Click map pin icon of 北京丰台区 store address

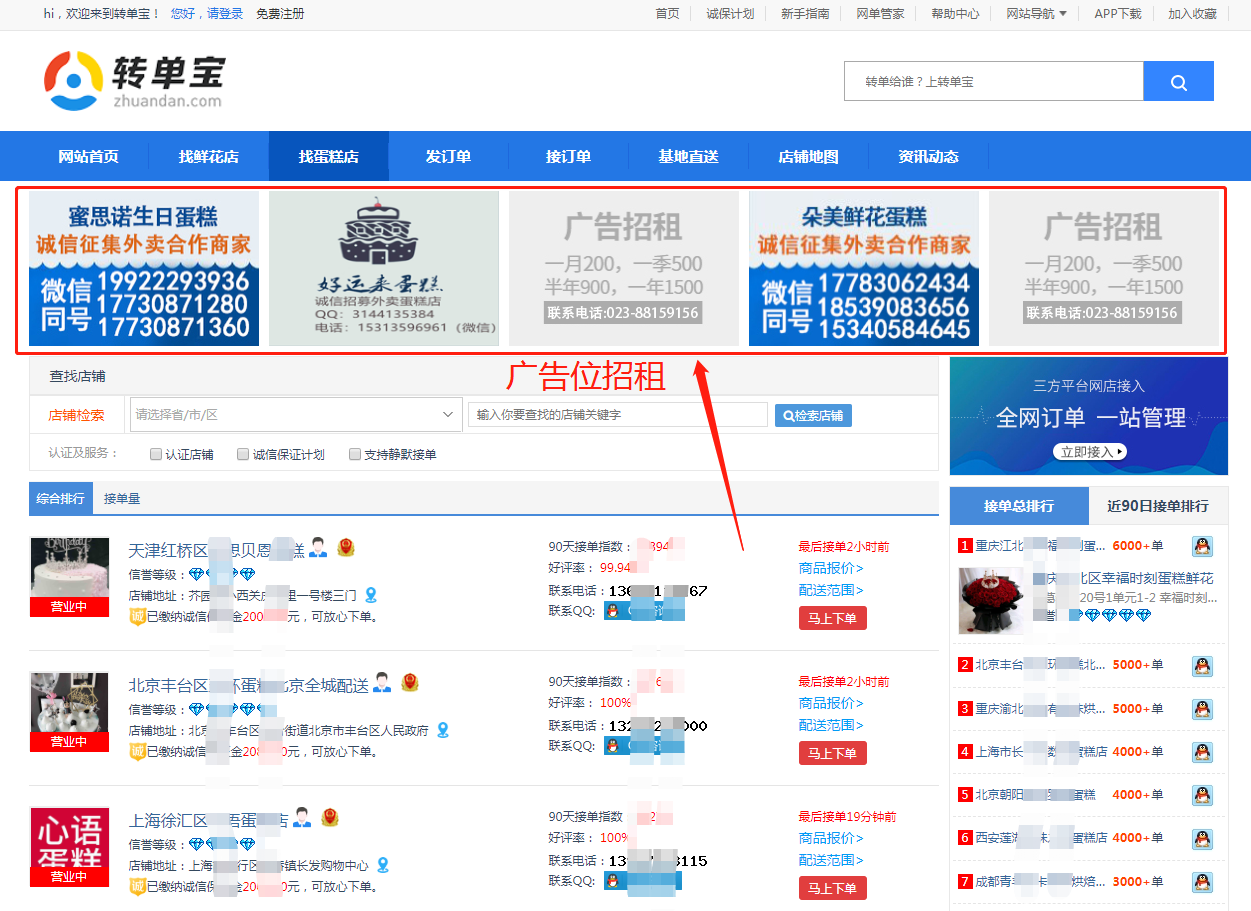443,730
